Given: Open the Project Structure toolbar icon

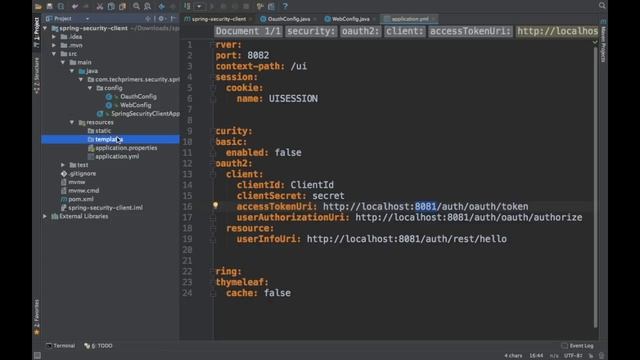Looking at the screenshot, I should (271, 6).
